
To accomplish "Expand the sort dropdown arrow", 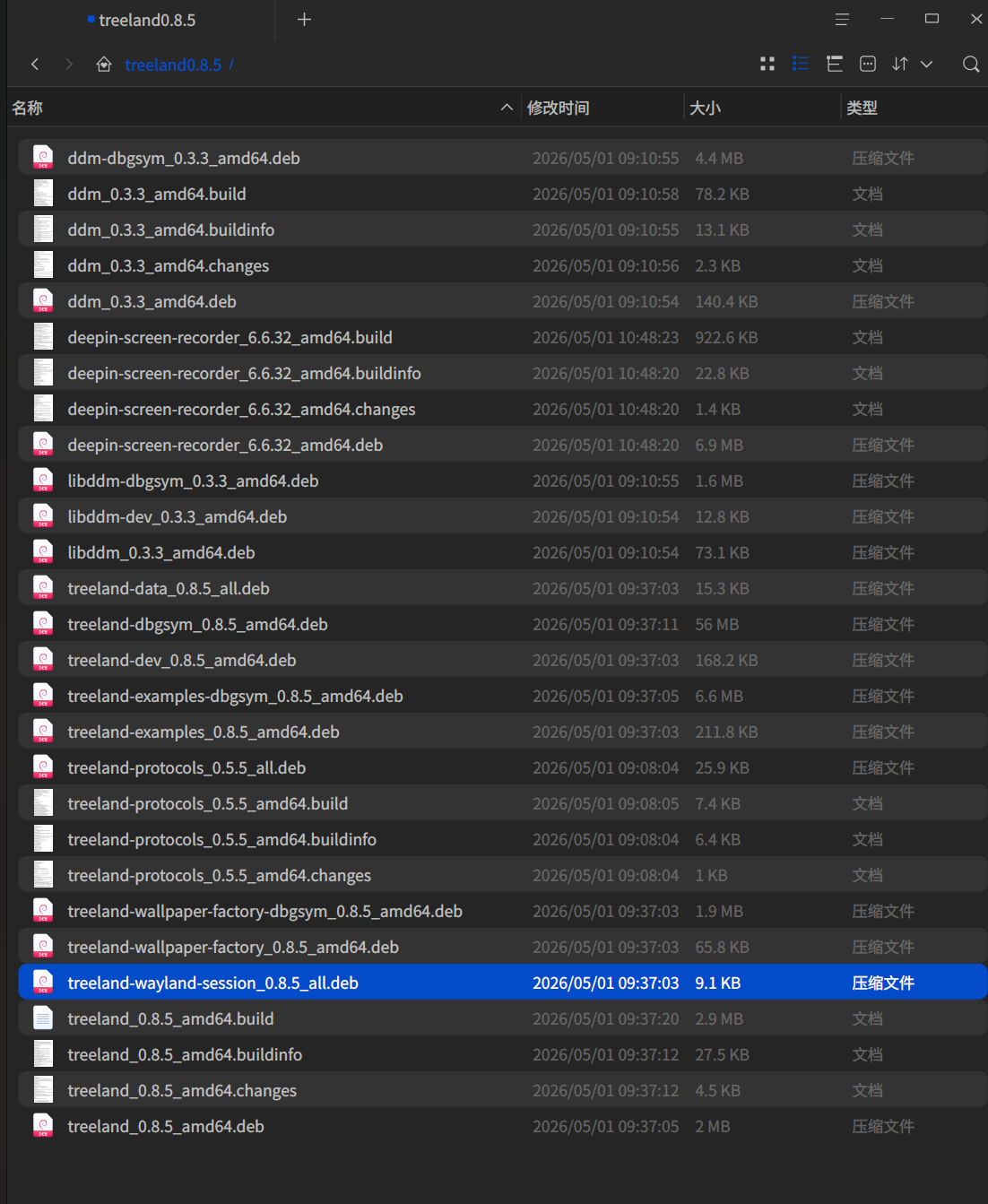I will pyautogui.click(x=927, y=64).
